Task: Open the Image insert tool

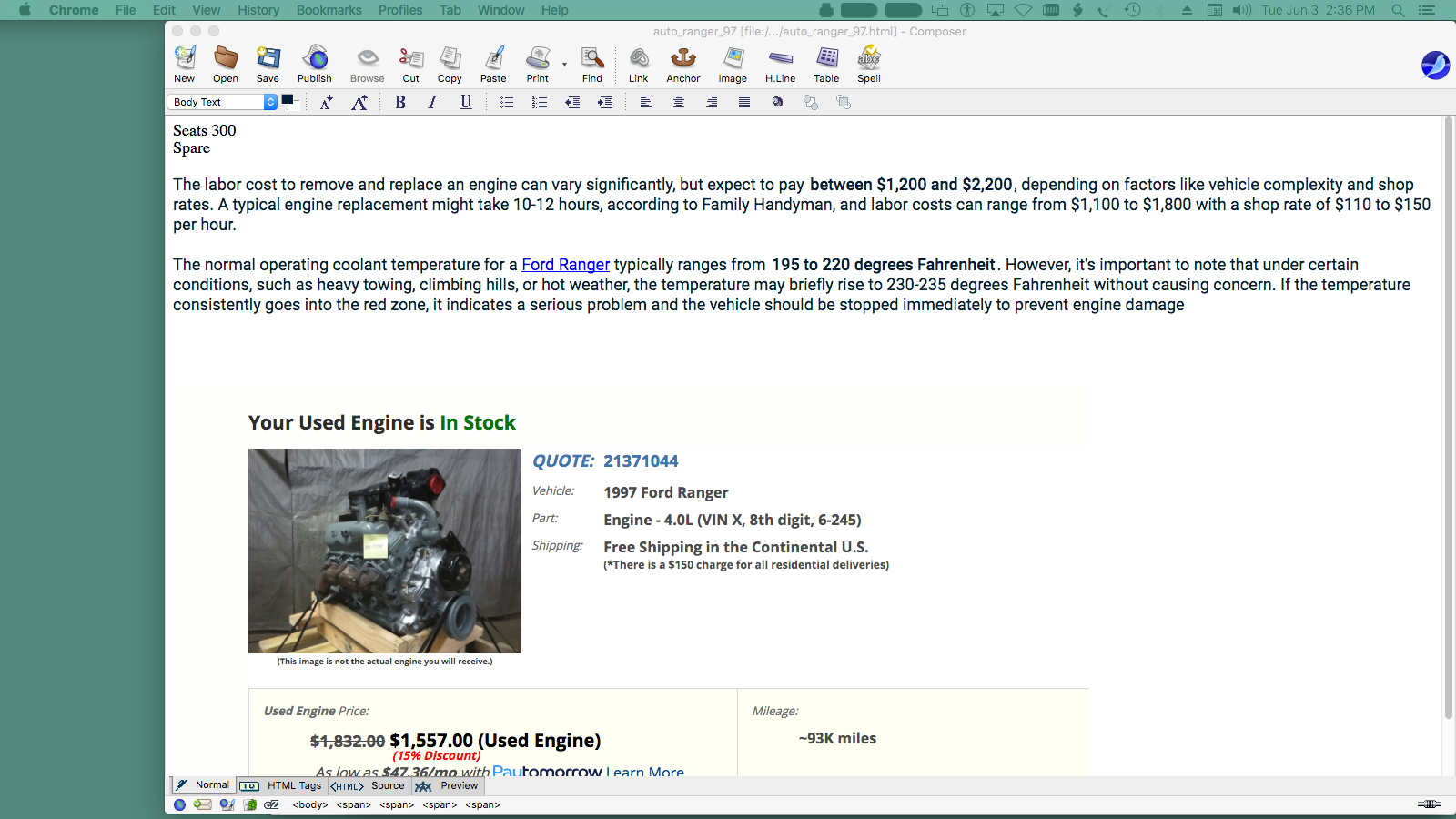Action: tap(733, 65)
